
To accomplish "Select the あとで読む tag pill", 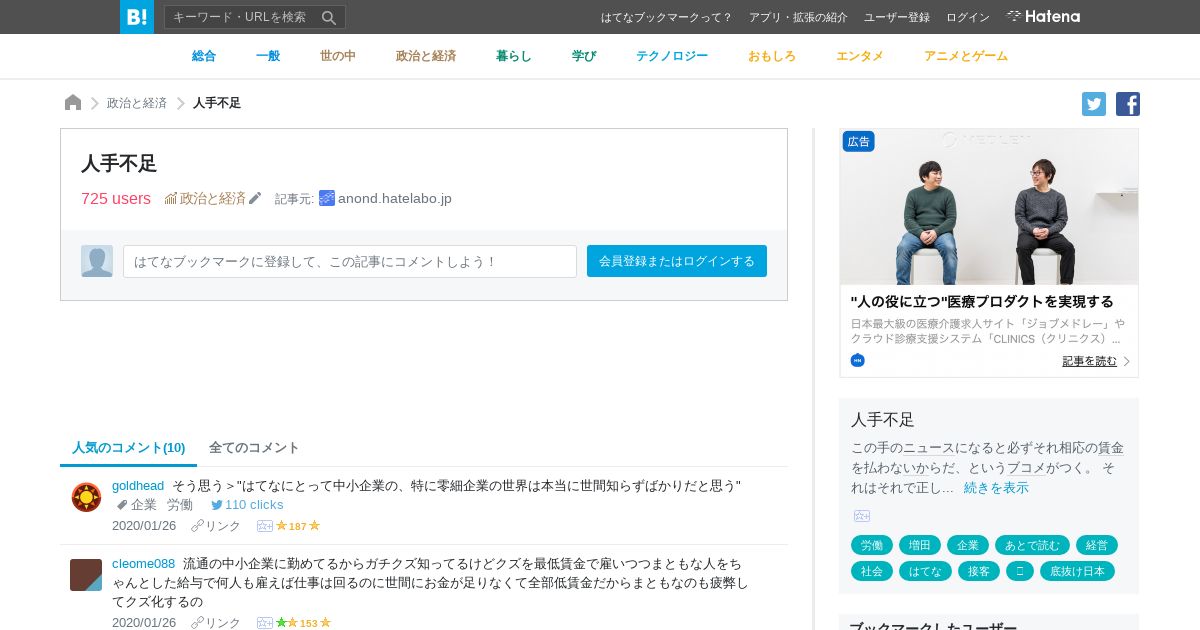I will tap(1032, 545).
